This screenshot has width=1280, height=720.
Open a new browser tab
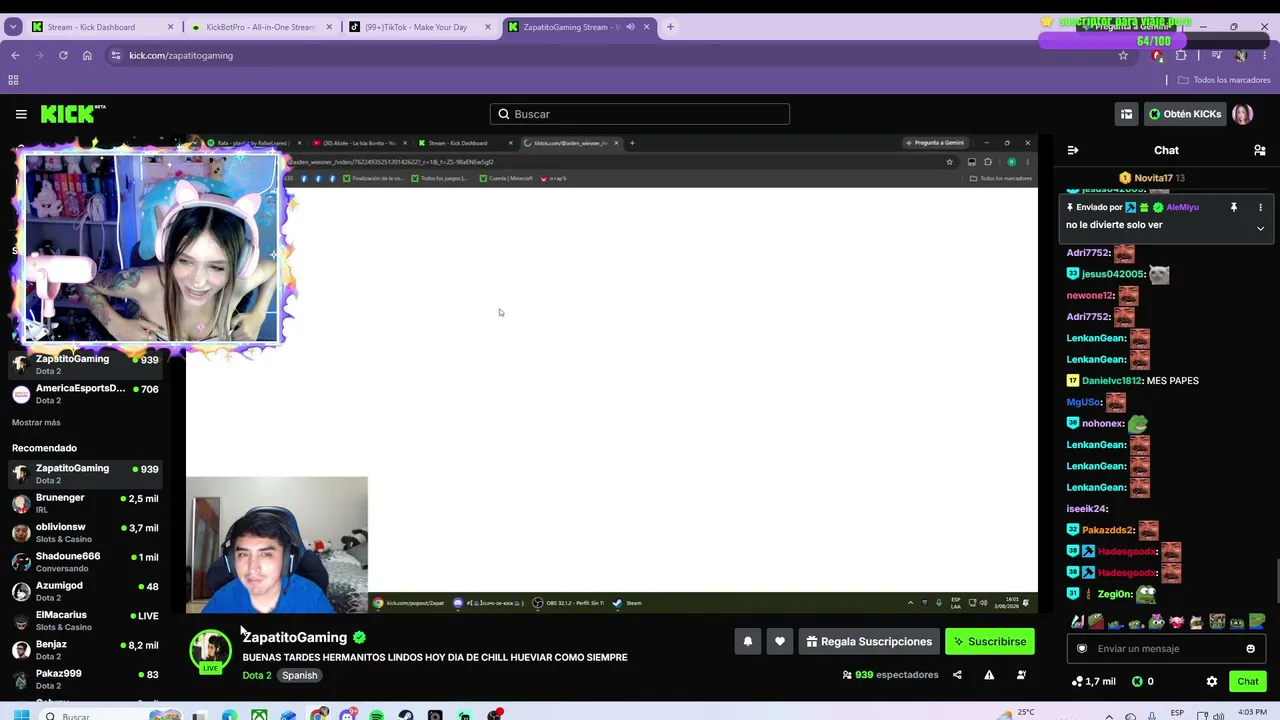pos(670,27)
